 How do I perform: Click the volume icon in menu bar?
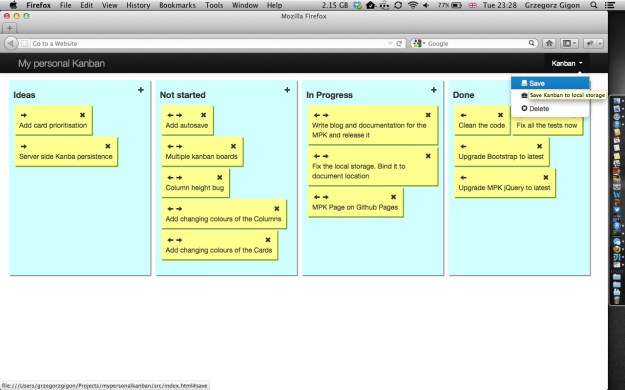(426, 5)
